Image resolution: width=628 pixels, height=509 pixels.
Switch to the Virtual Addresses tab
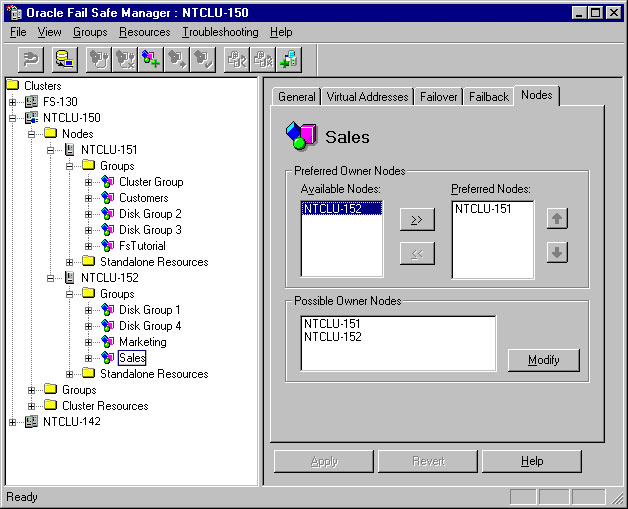click(367, 97)
